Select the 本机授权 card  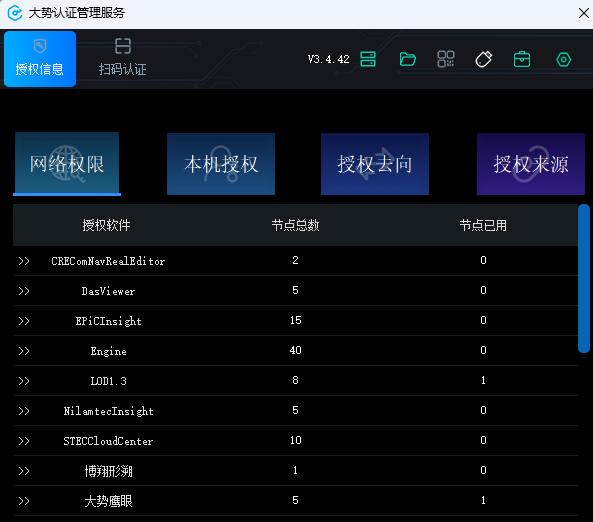coord(221,164)
